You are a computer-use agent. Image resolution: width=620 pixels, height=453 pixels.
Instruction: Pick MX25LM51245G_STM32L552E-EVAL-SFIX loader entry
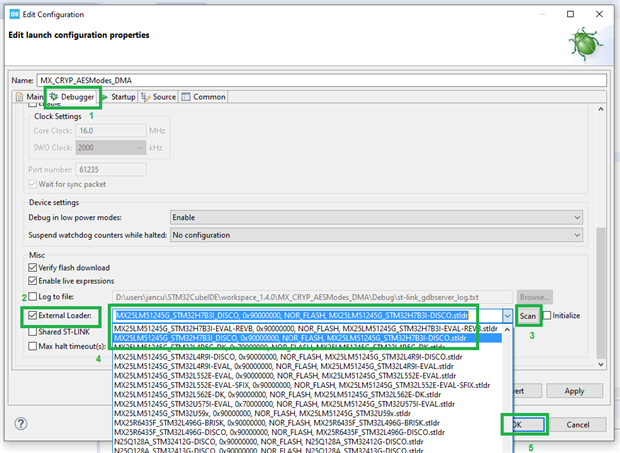click(x=307, y=385)
